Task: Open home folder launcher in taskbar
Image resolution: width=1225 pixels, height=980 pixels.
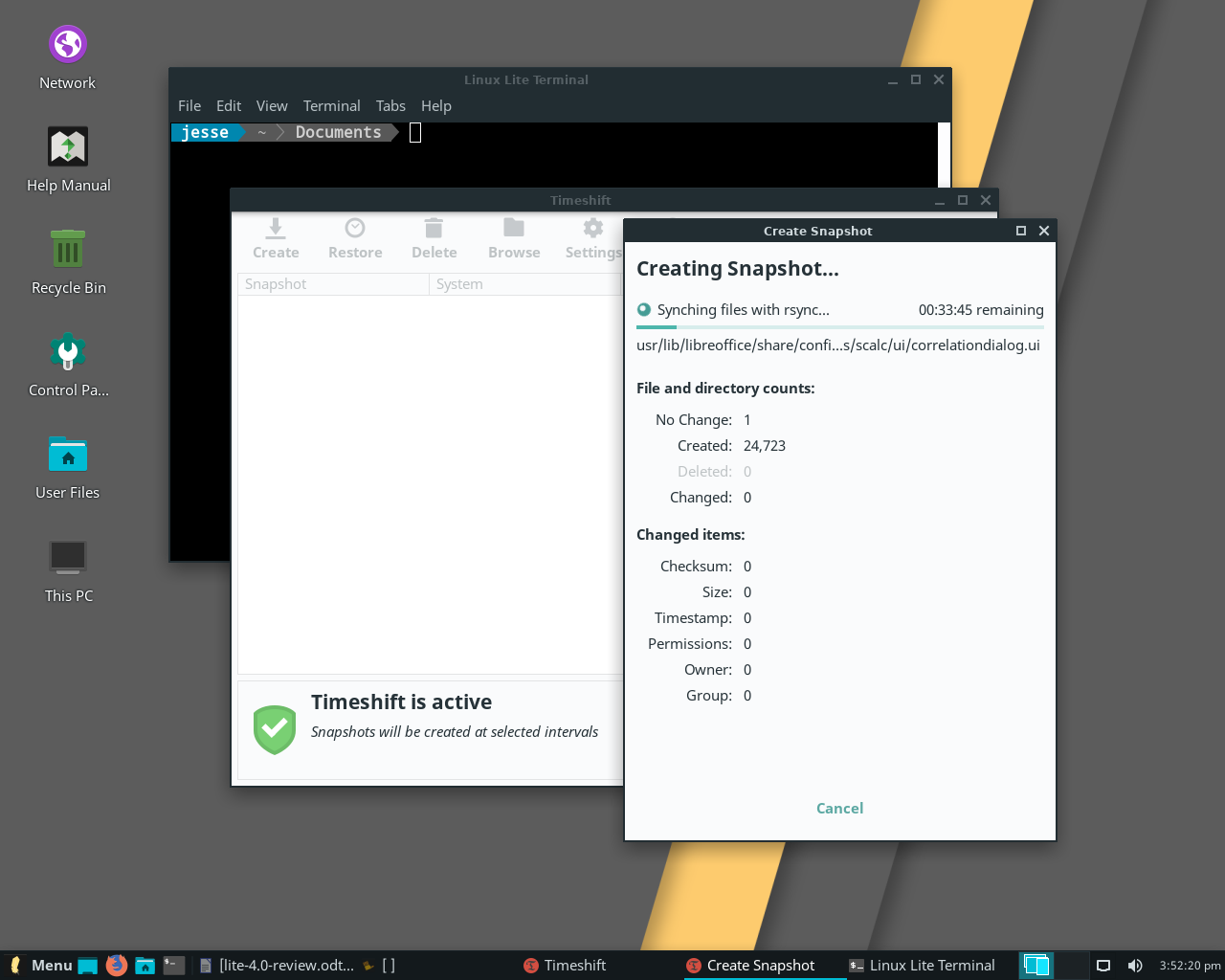Action: (145, 966)
